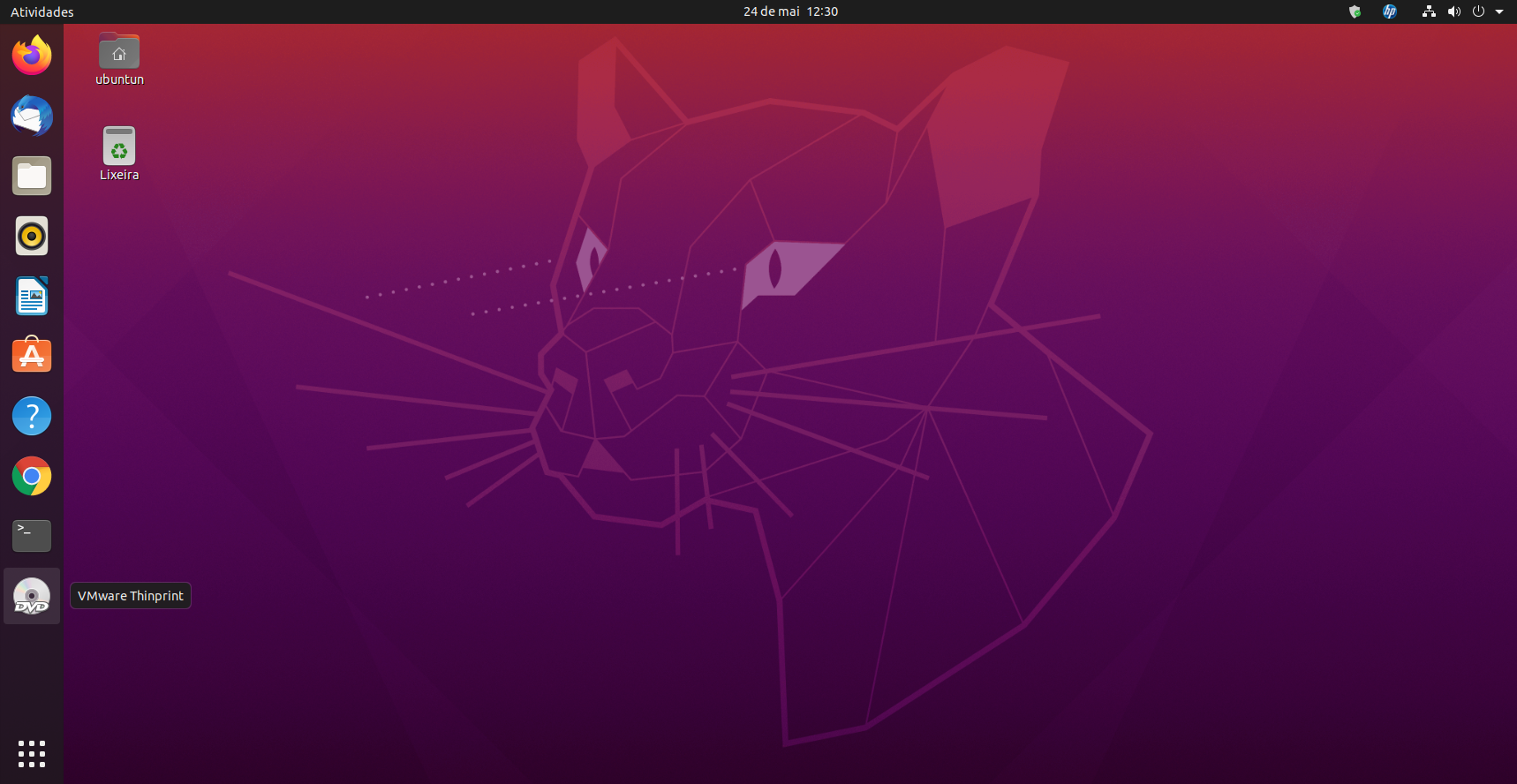
Task: Click the green shield tray icon
Action: 1355,11
